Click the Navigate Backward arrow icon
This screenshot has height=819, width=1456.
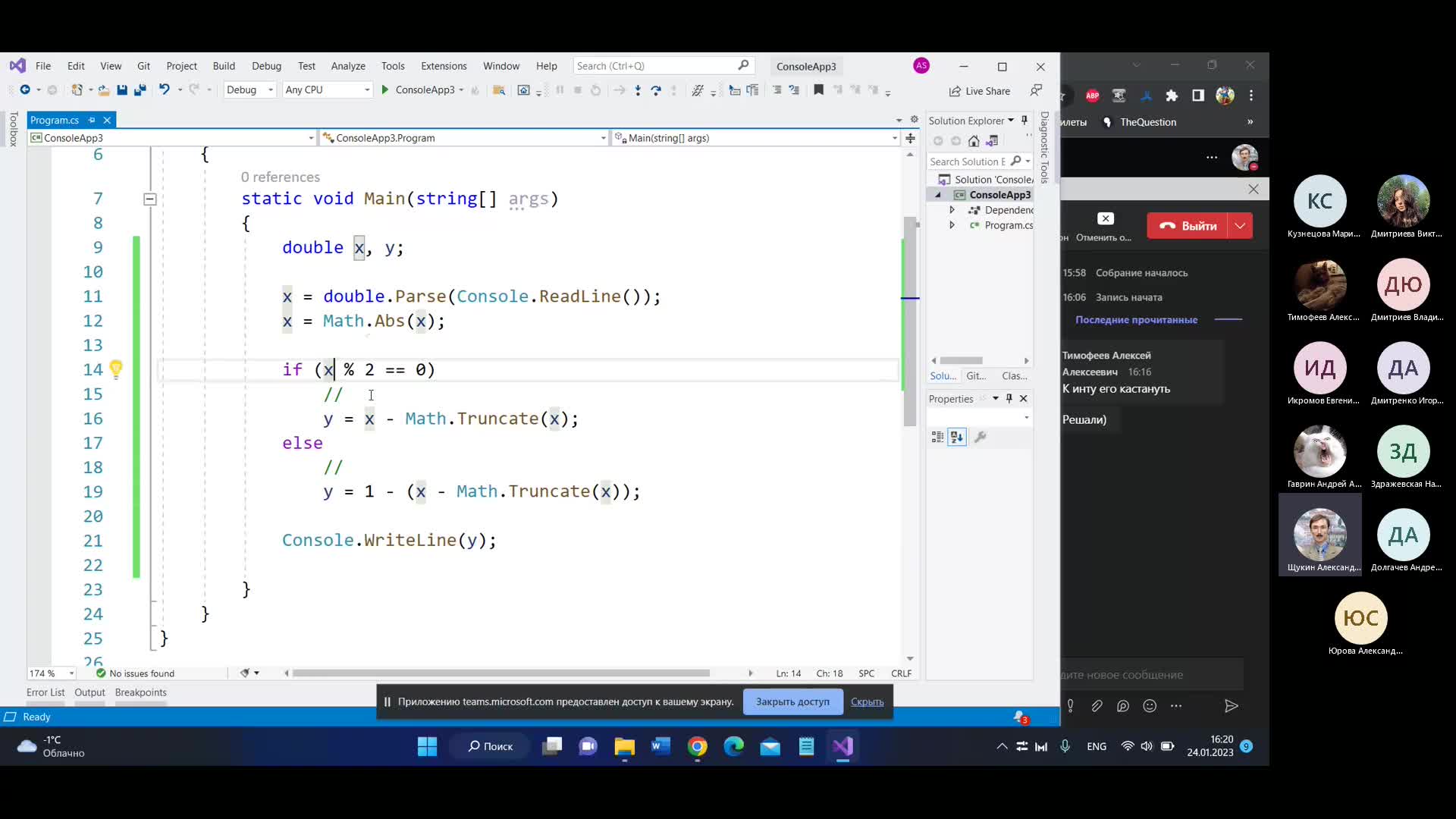(x=25, y=89)
